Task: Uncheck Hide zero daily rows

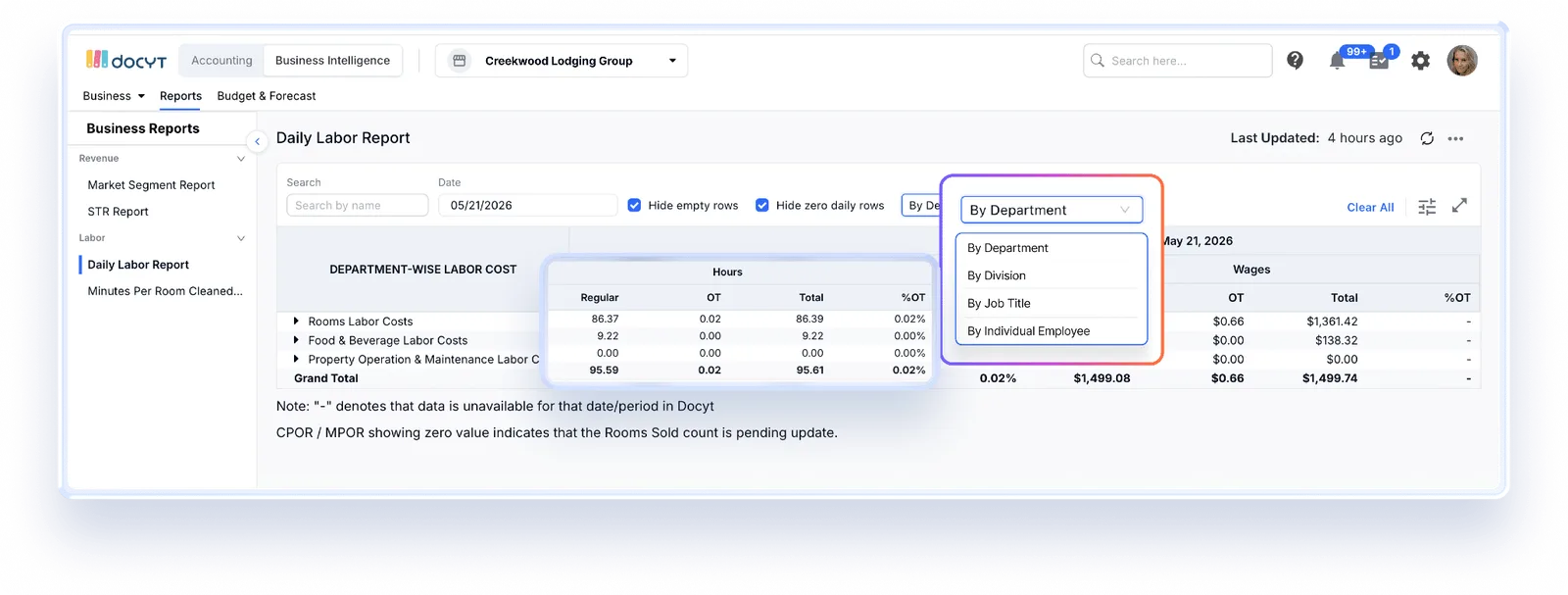Action: pyautogui.click(x=761, y=205)
